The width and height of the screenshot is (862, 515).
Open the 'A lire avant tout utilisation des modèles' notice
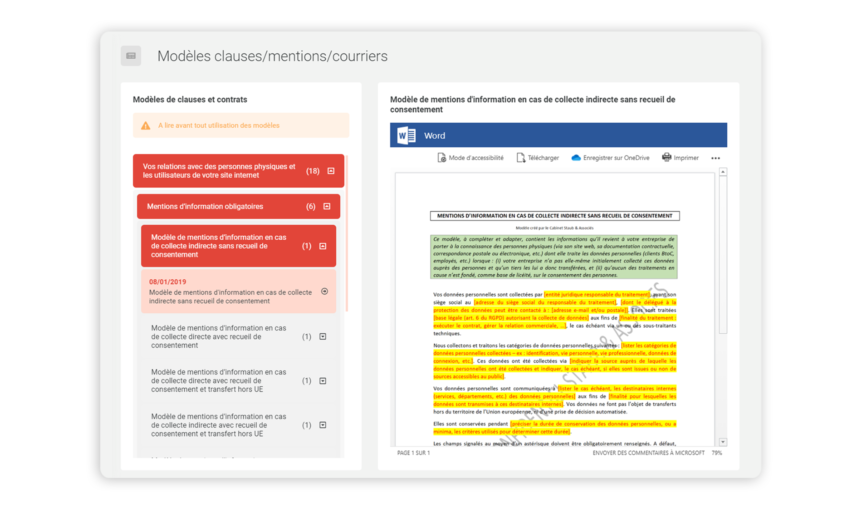coord(241,125)
